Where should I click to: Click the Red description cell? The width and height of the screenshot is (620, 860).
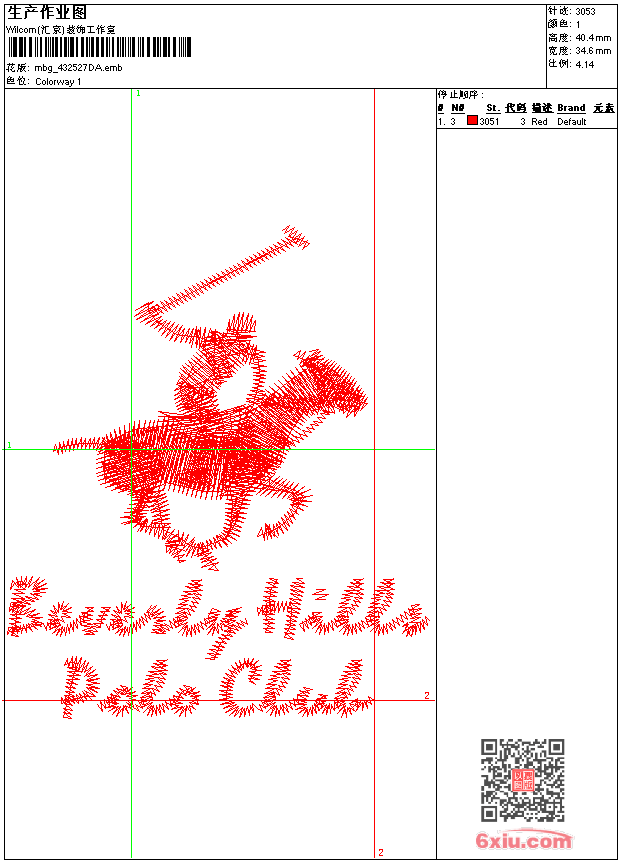tap(539, 122)
